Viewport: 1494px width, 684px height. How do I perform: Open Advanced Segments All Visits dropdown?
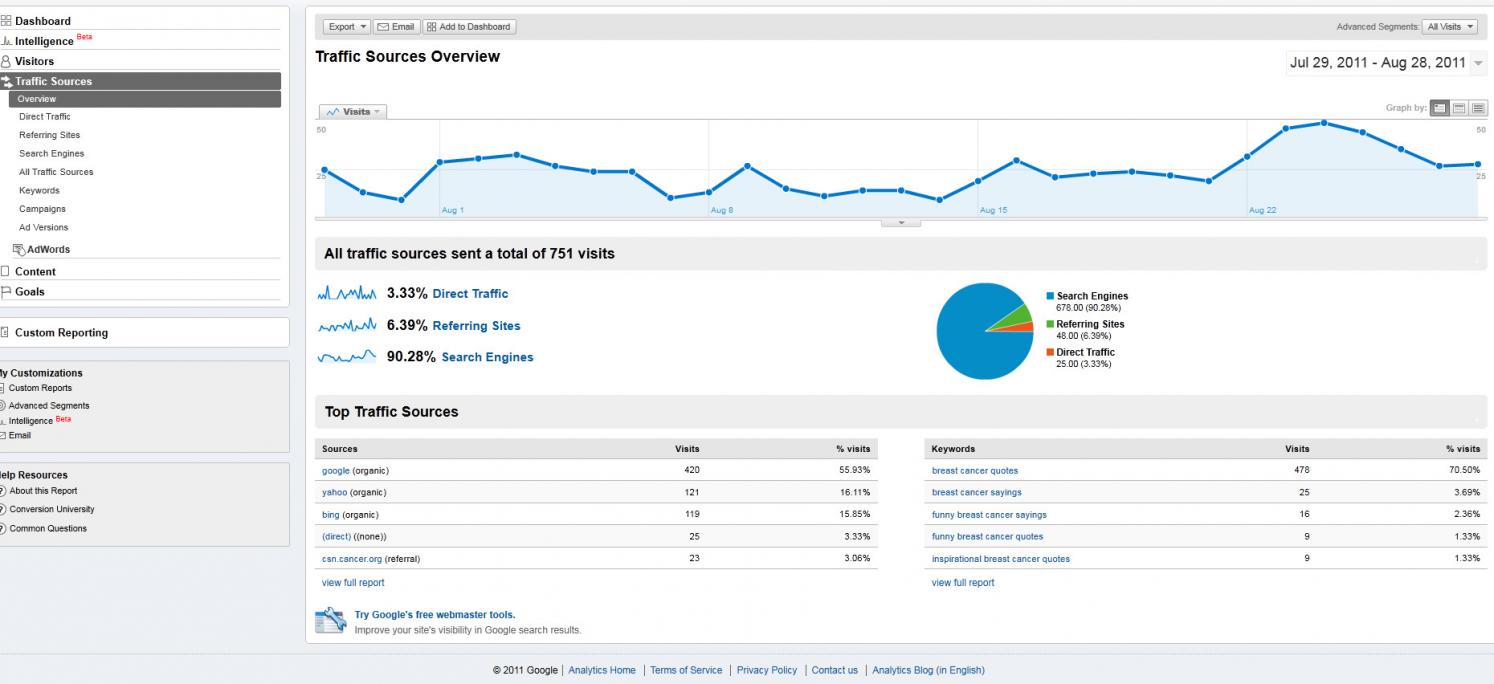[x=1451, y=27]
